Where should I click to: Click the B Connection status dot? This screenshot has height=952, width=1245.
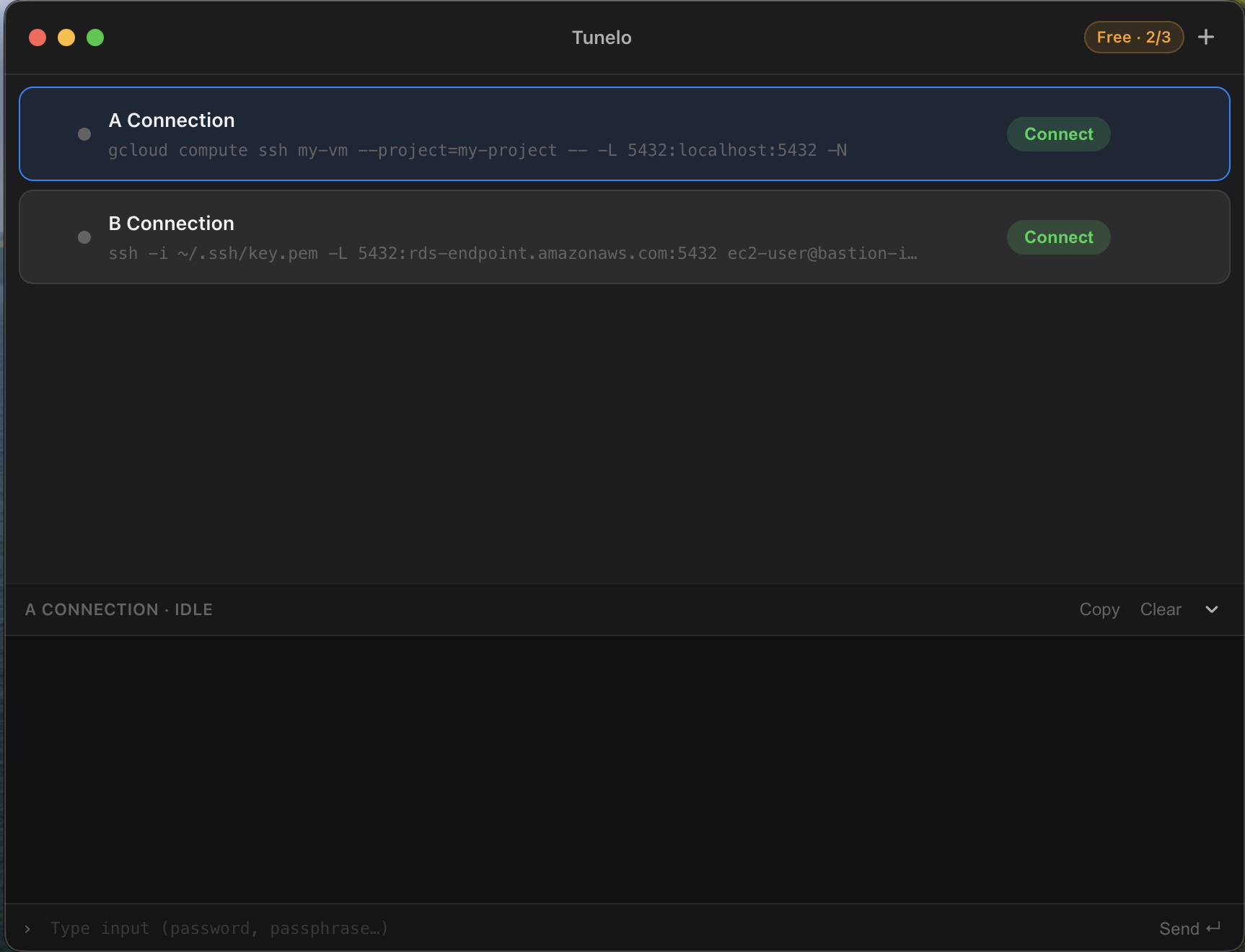pos(84,237)
